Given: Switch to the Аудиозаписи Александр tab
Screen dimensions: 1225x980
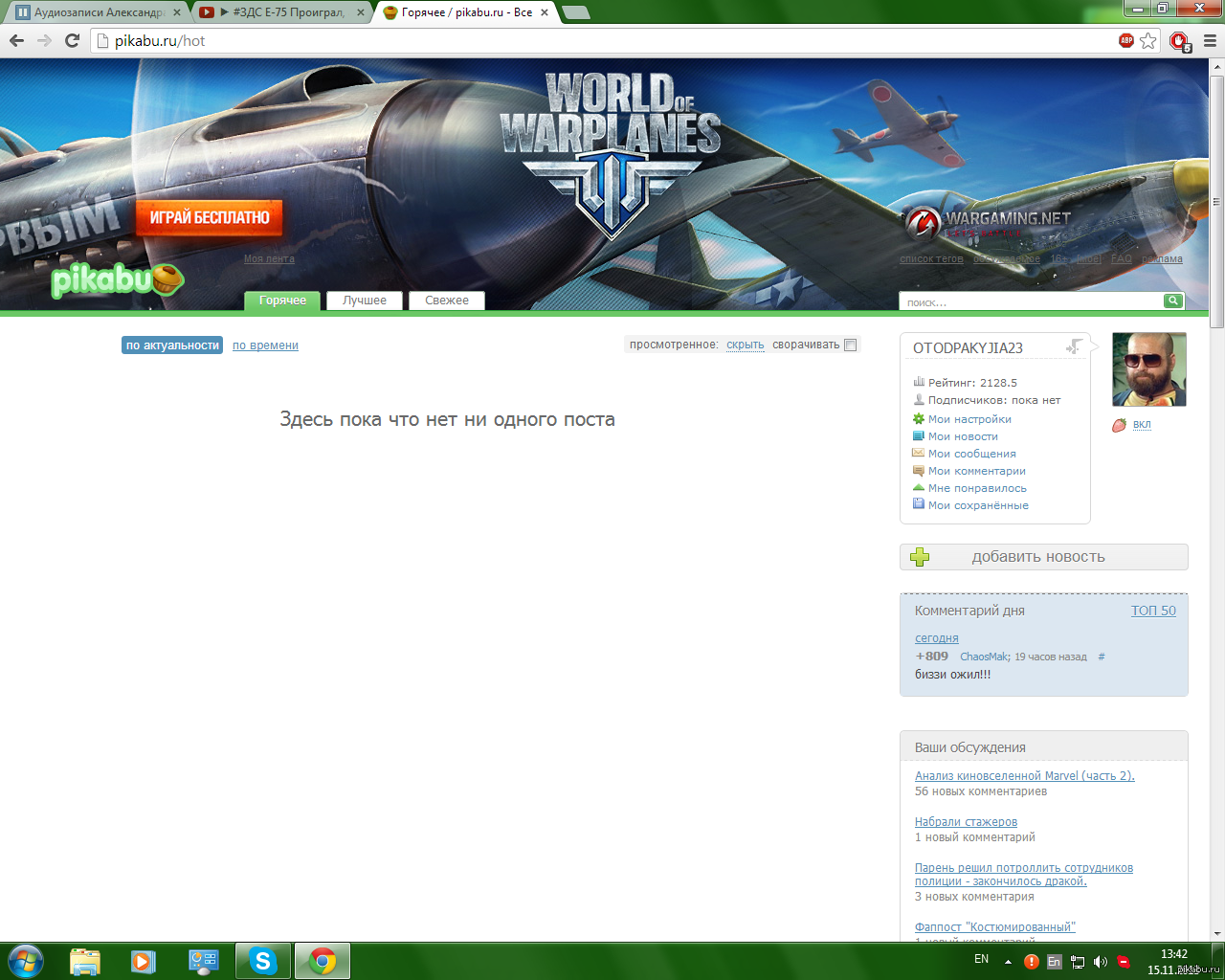Looking at the screenshot, I should (100, 12).
